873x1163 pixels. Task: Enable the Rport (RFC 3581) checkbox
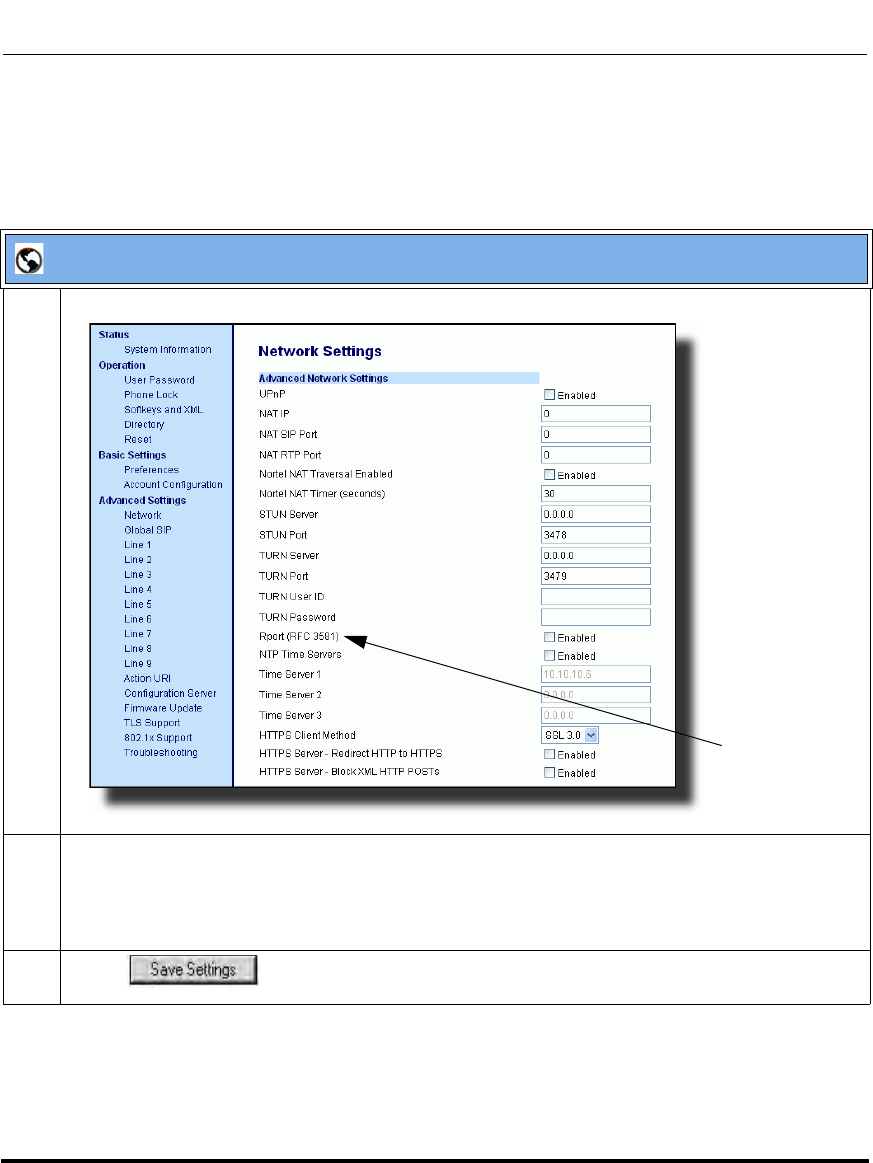pos(550,637)
